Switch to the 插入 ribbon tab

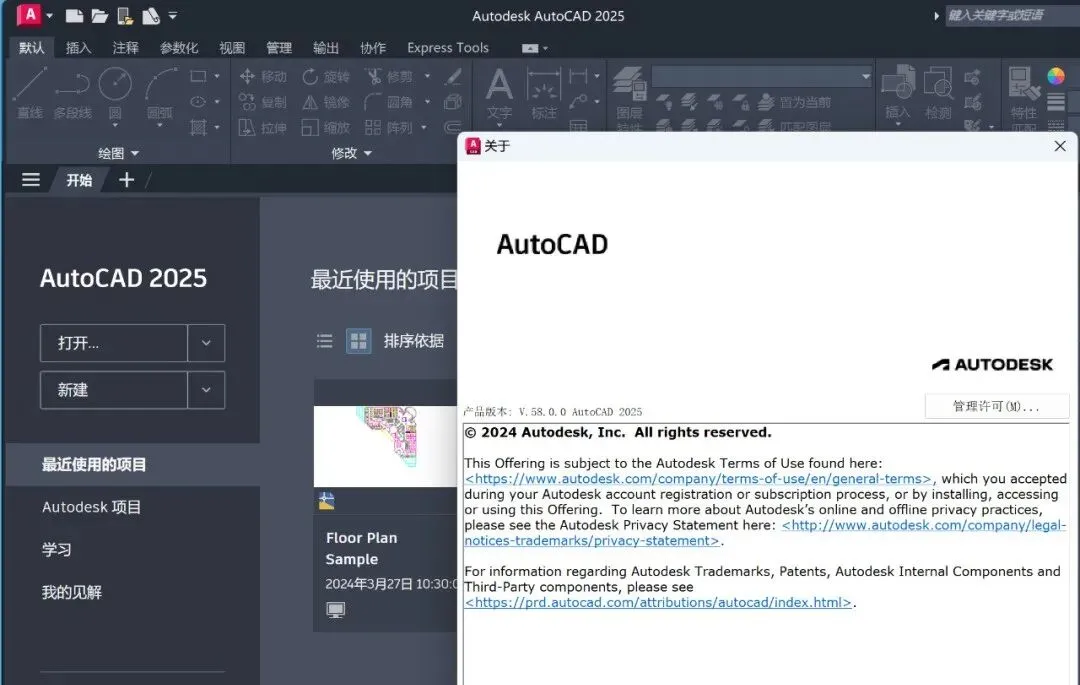(79, 48)
